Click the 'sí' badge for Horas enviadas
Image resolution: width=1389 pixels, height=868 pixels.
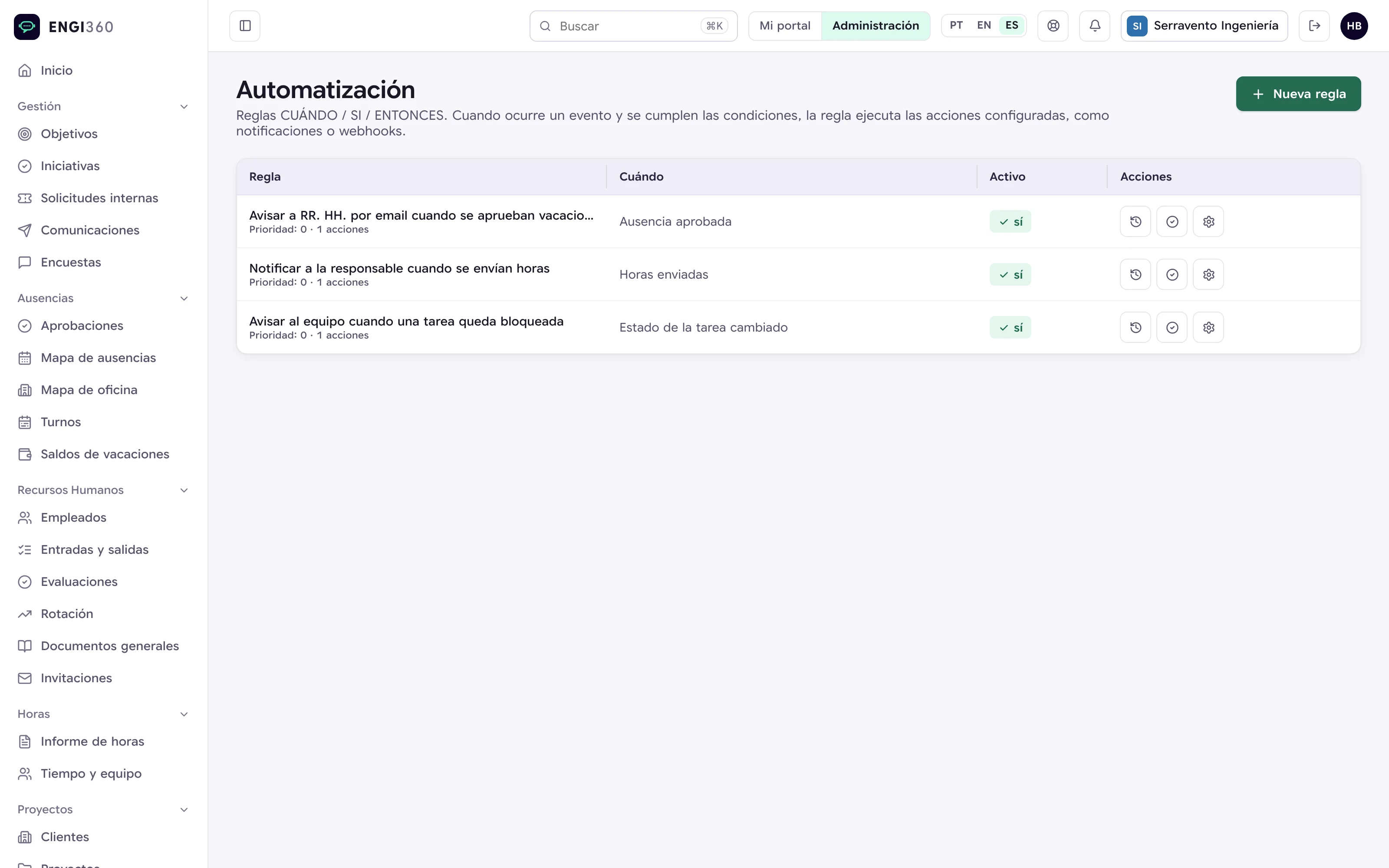(1010, 274)
